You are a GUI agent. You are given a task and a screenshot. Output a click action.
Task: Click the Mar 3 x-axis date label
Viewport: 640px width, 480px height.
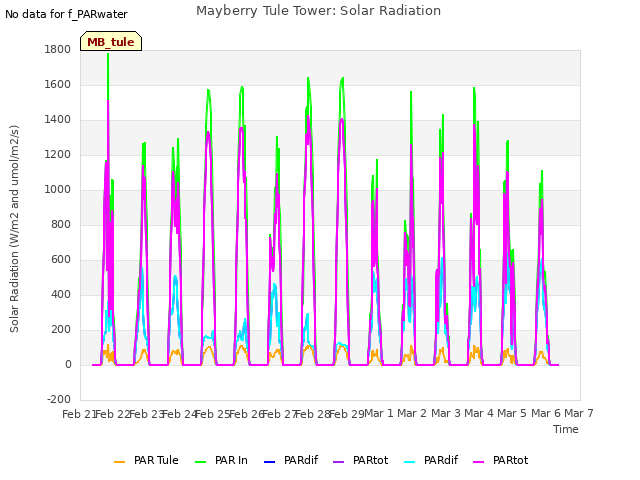coord(446,413)
